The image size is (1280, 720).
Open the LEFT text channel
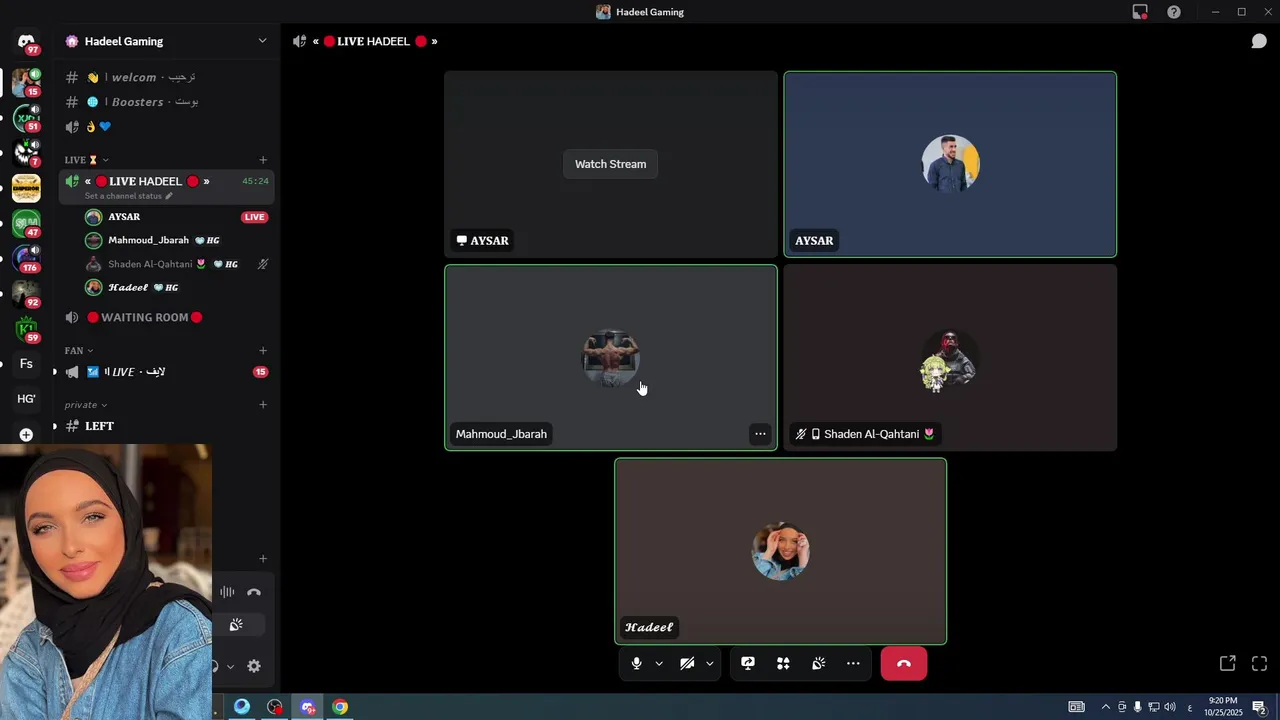pos(166,426)
